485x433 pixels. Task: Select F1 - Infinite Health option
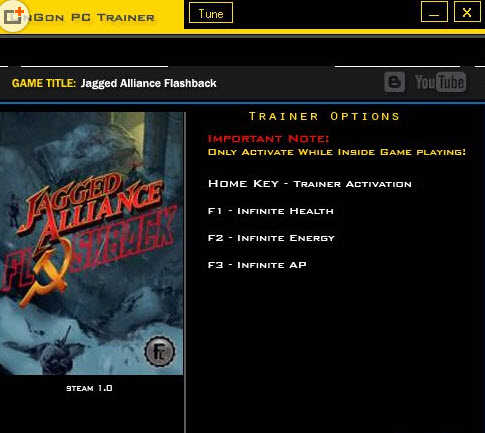[270, 211]
